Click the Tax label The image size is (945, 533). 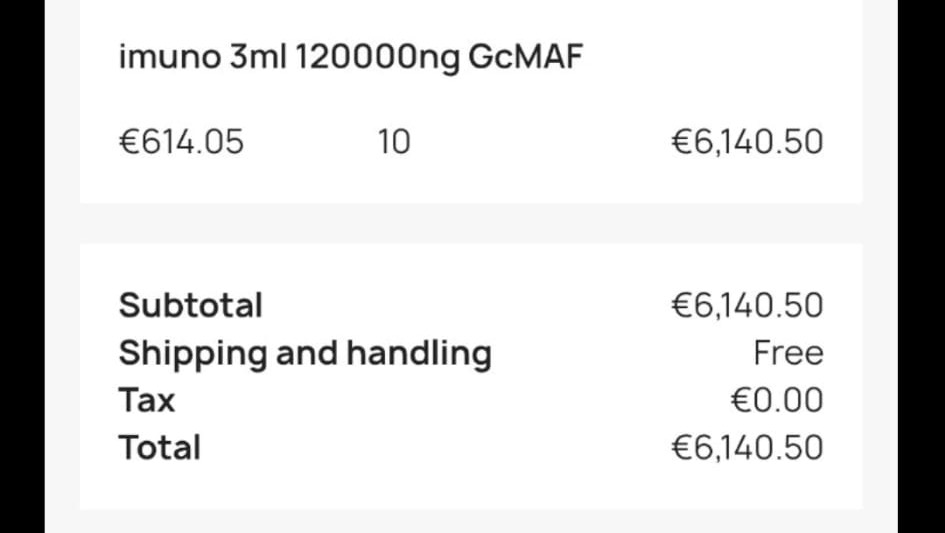(x=147, y=400)
